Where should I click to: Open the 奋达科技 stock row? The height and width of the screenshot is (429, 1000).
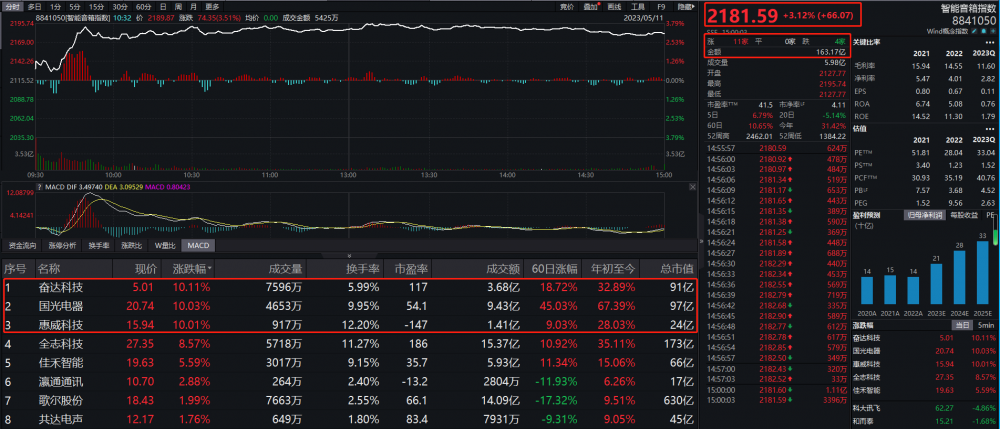point(60,288)
